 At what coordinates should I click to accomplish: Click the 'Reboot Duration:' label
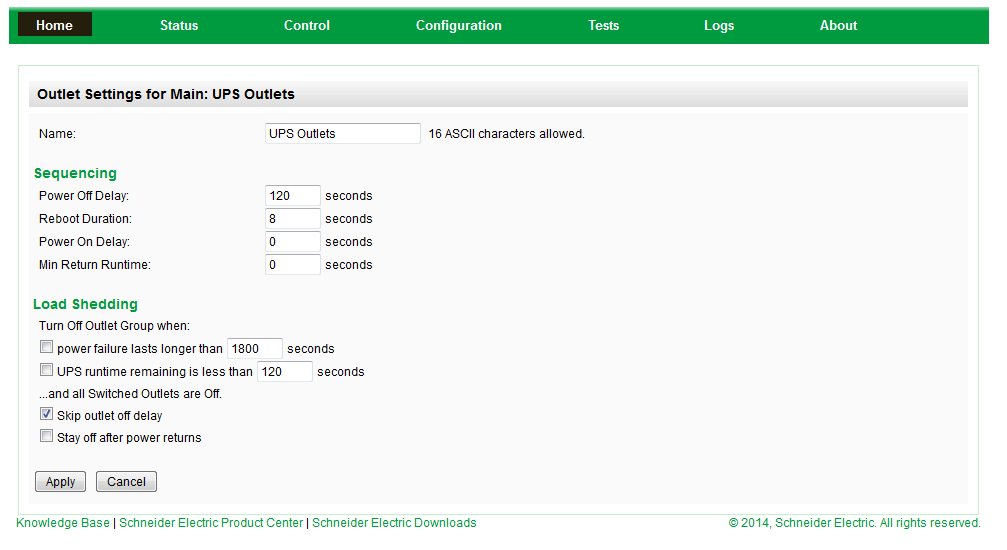tap(85, 219)
